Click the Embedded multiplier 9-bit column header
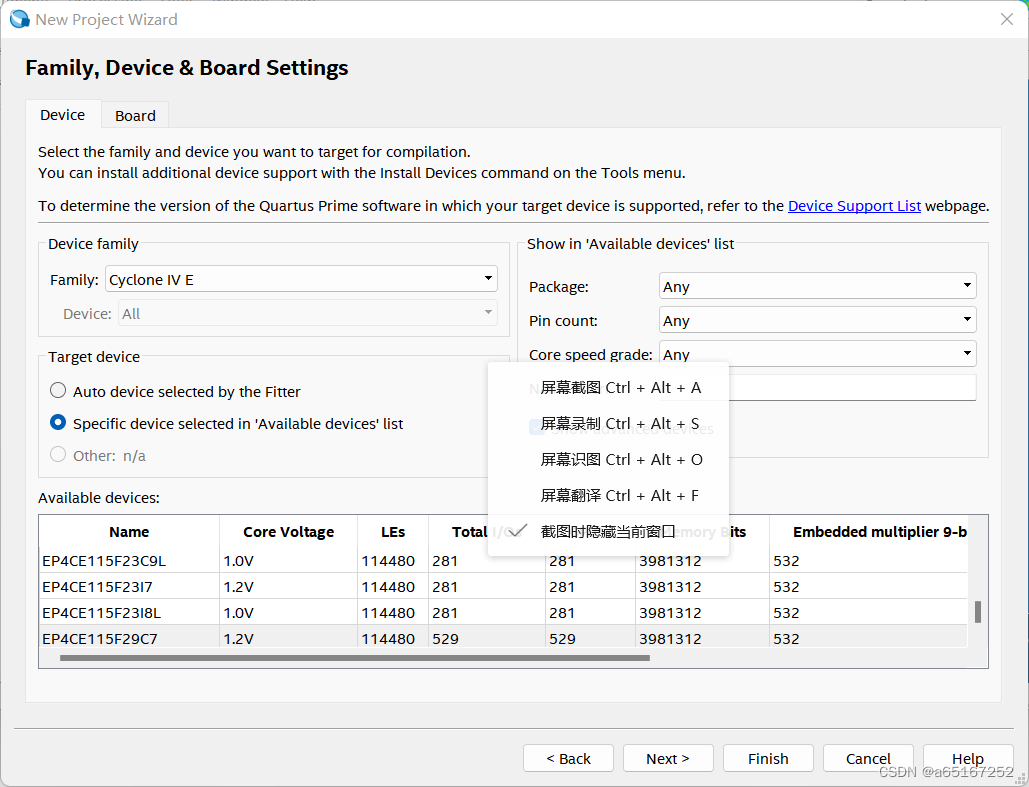This screenshot has width=1029, height=787. (868, 532)
